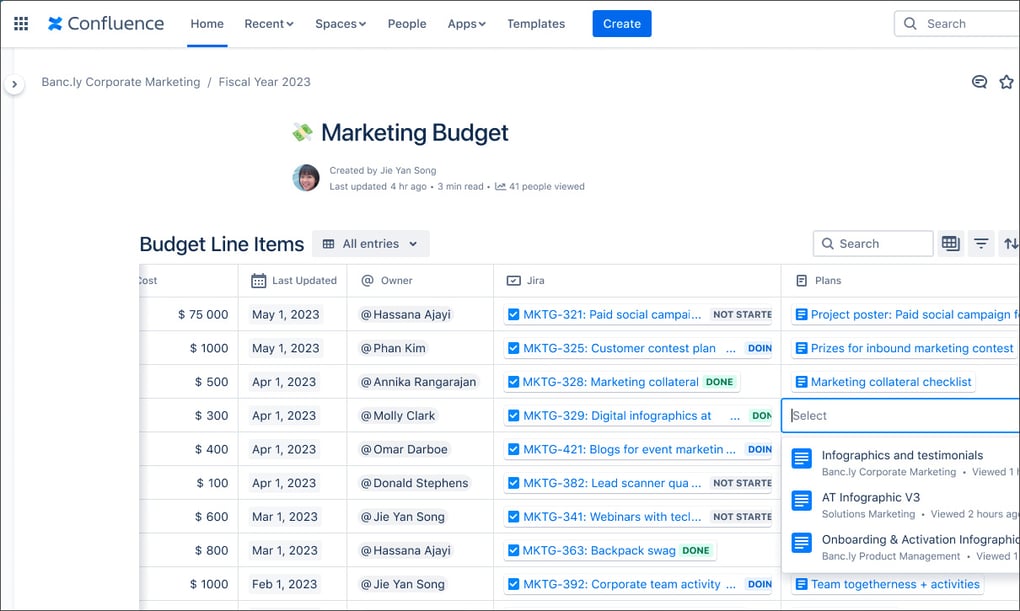Image resolution: width=1020 pixels, height=611 pixels.
Task: Open the All entries dropdown
Action: 370,243
